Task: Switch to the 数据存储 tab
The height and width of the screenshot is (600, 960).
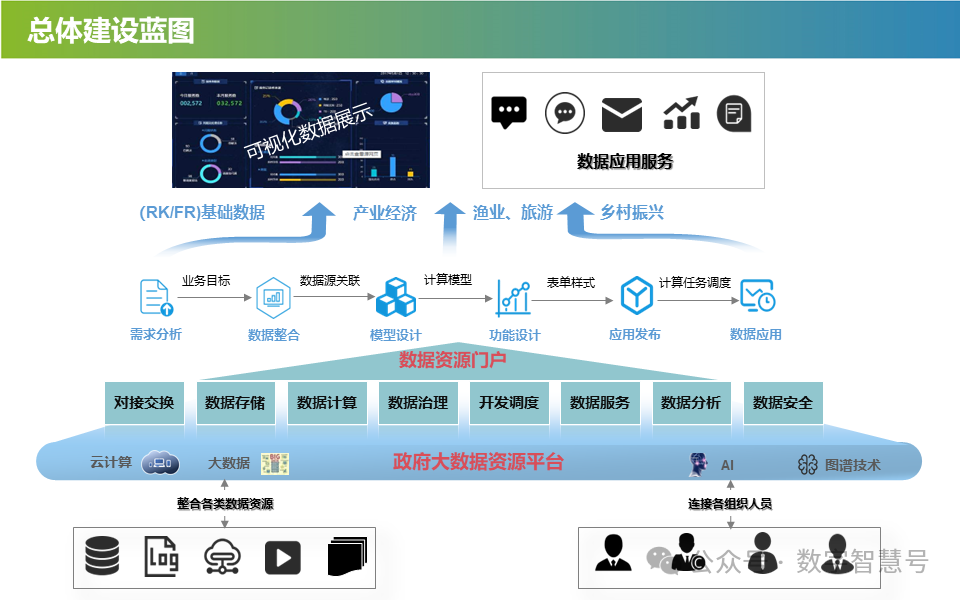Action: coord(236,403)
